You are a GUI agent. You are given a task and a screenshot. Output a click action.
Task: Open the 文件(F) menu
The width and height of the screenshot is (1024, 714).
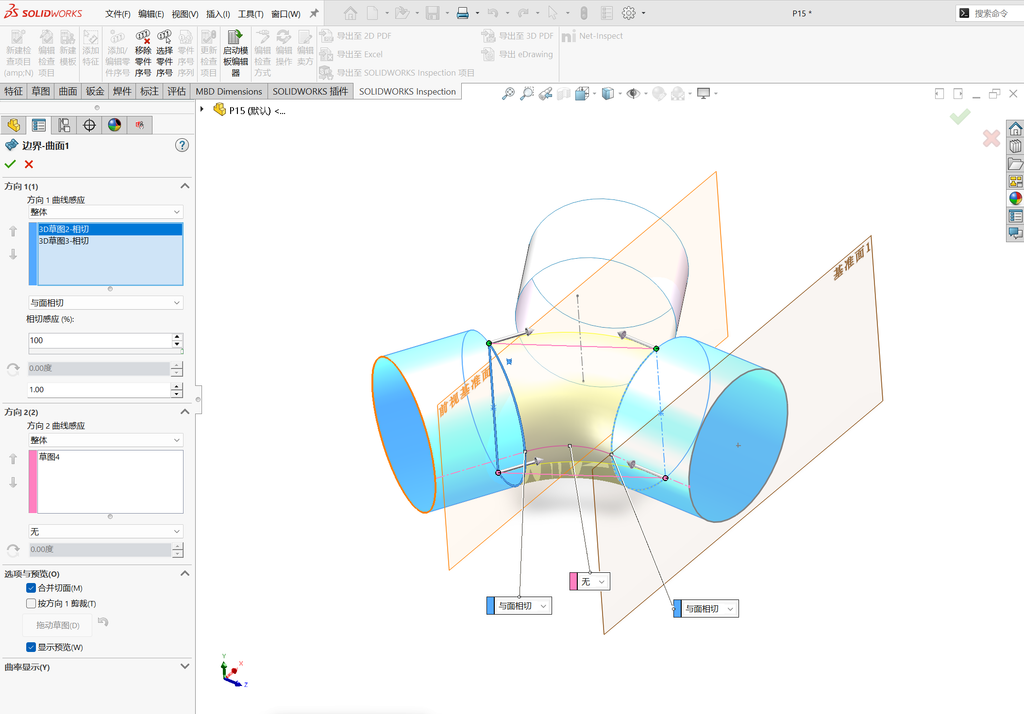118,14
